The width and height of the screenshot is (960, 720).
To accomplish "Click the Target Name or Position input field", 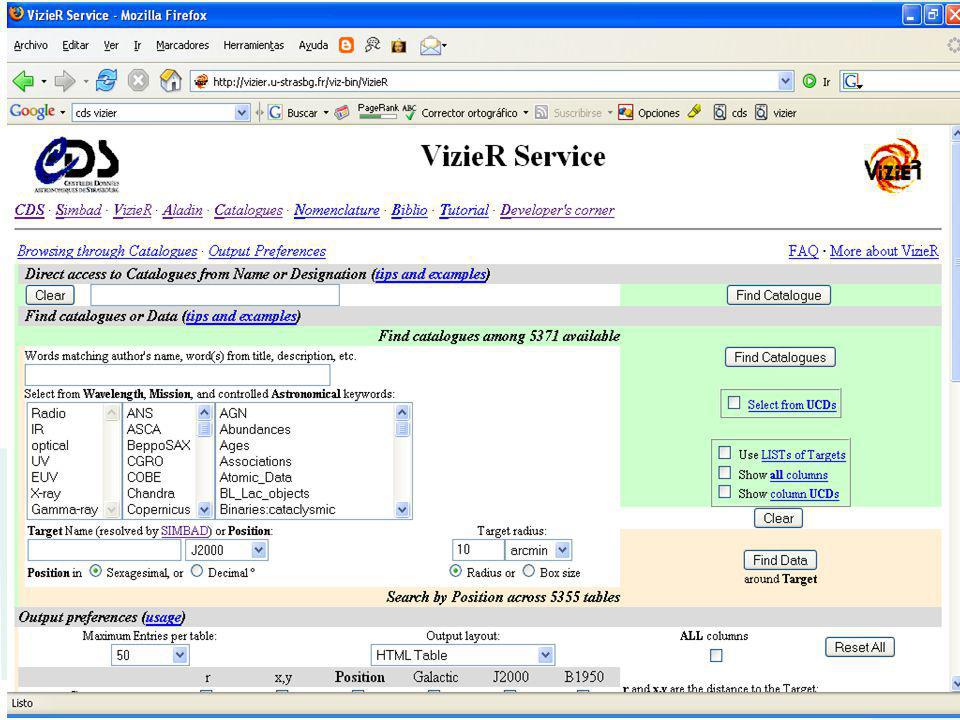I will [x=105, y=550].
